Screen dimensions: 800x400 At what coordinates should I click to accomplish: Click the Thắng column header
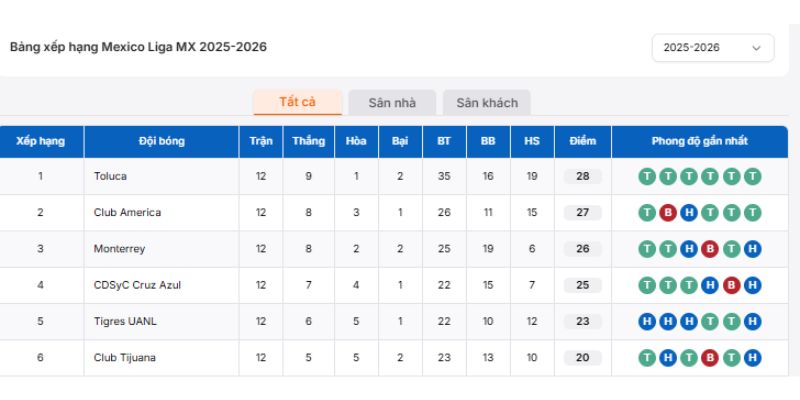point(309,141)
